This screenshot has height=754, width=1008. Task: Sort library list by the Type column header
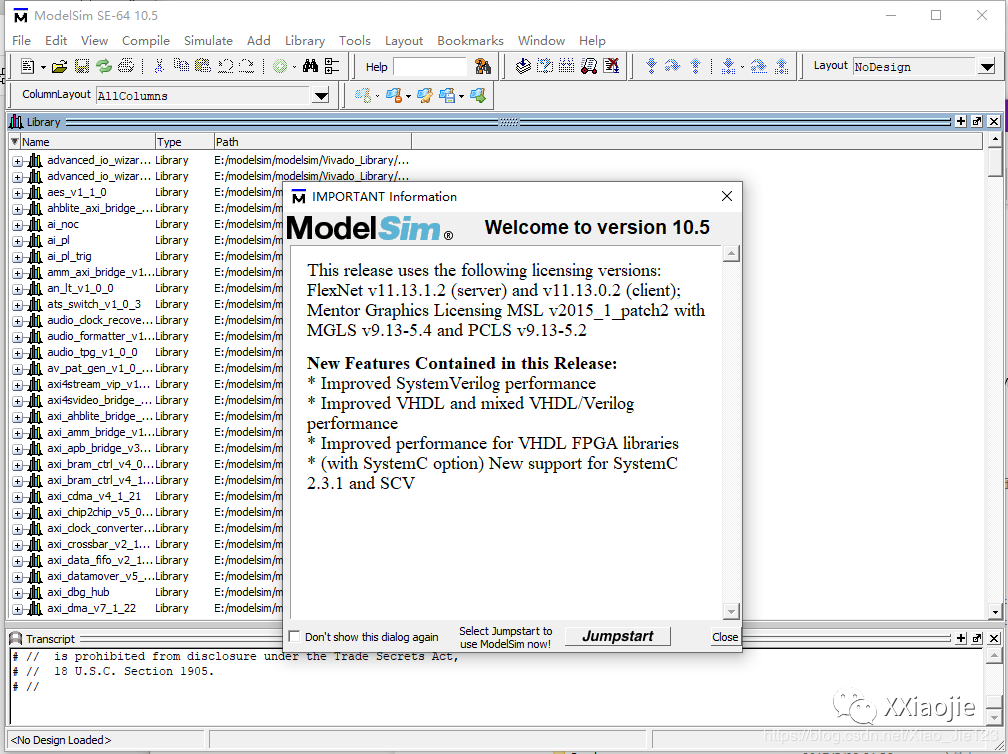tap(184, 141)
